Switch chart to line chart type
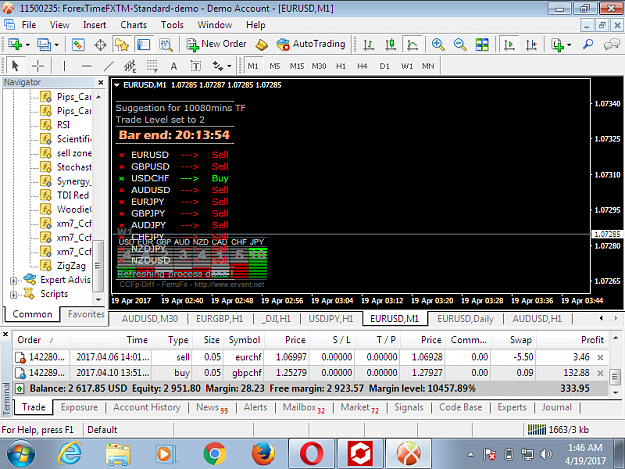 (413, 44)
